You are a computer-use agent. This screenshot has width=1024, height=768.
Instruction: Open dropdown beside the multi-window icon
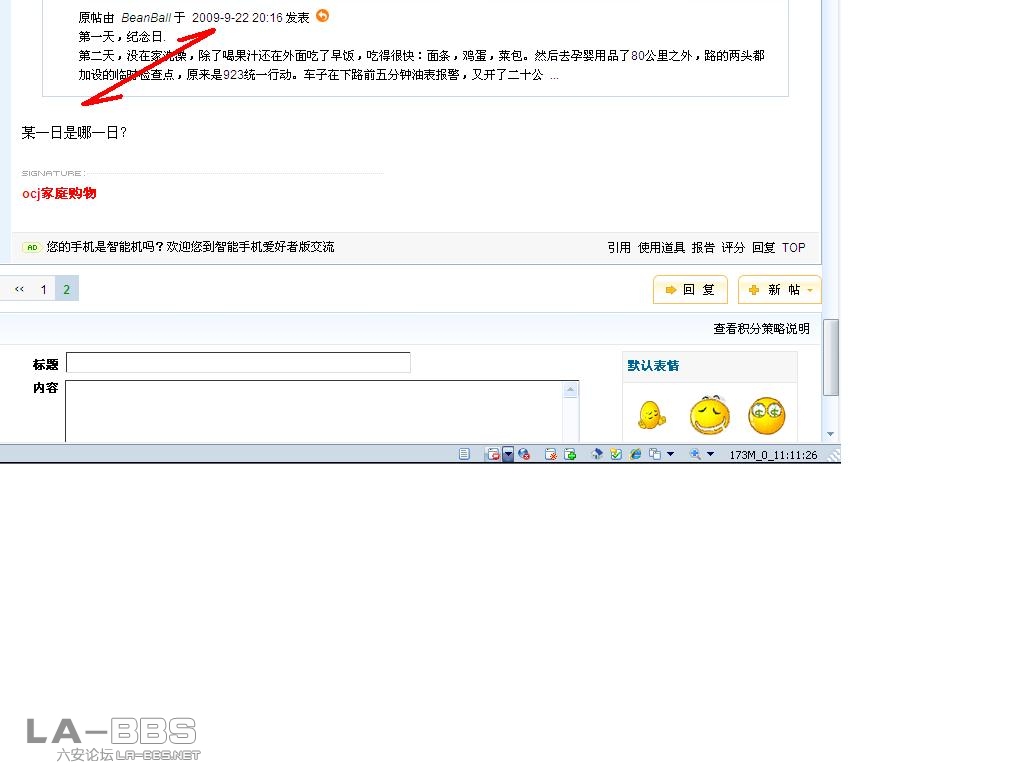coord(670,454)
